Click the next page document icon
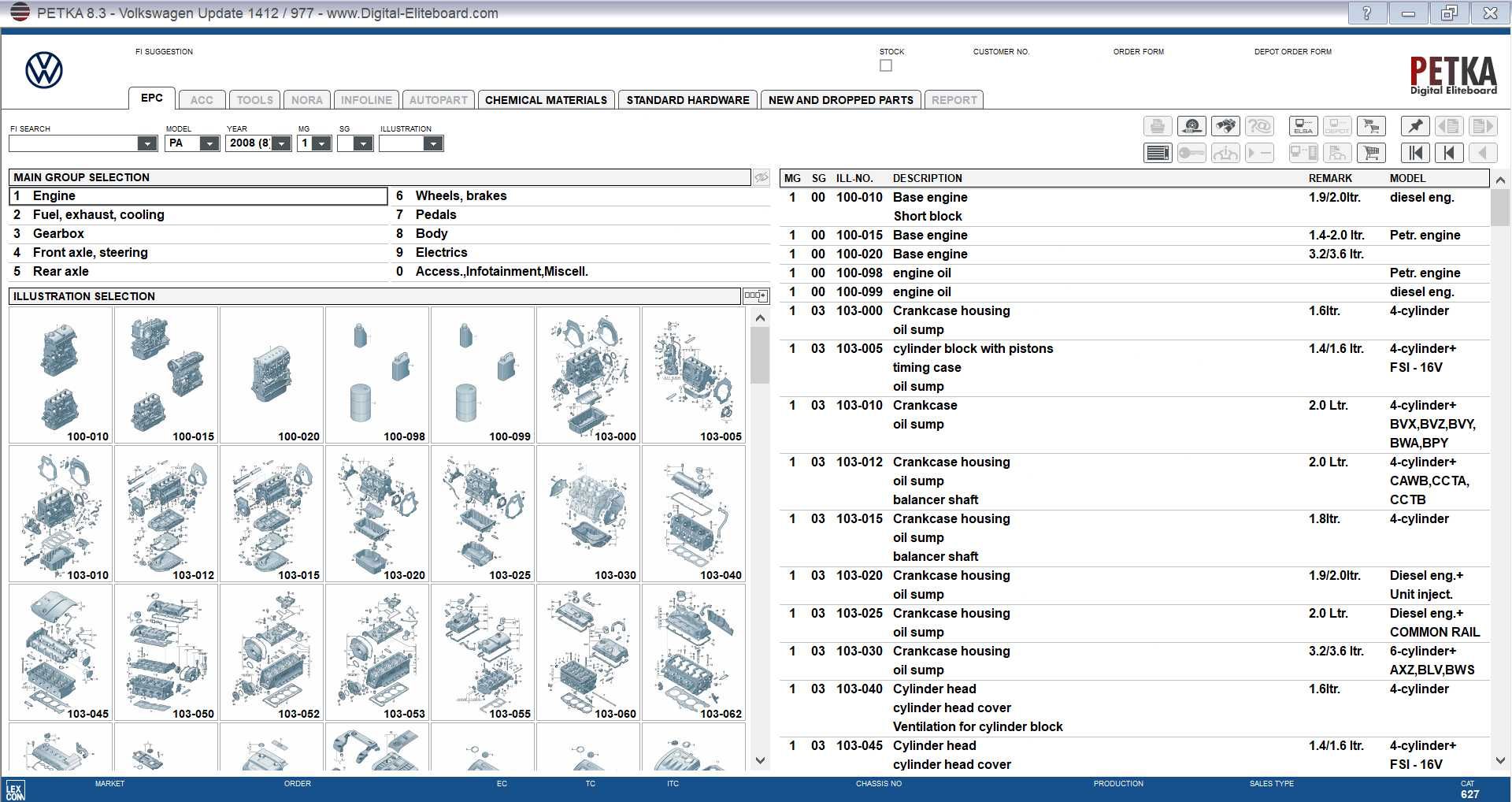Viewport: 1512px width, 802px height. tap(1483, 126)
